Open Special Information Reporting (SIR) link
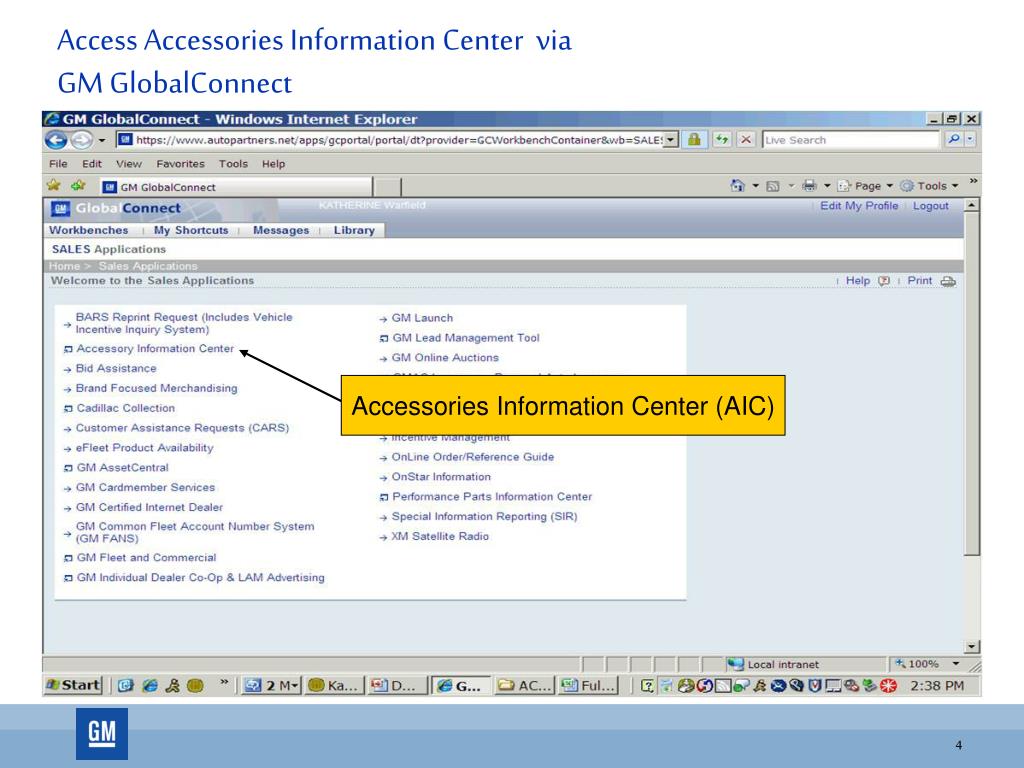This screenshot has width=1024, height=768. point(484,517)
